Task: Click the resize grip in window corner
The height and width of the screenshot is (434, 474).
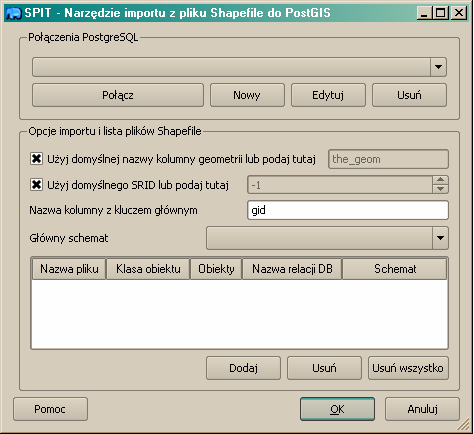Action: click(x=463, y=425)
